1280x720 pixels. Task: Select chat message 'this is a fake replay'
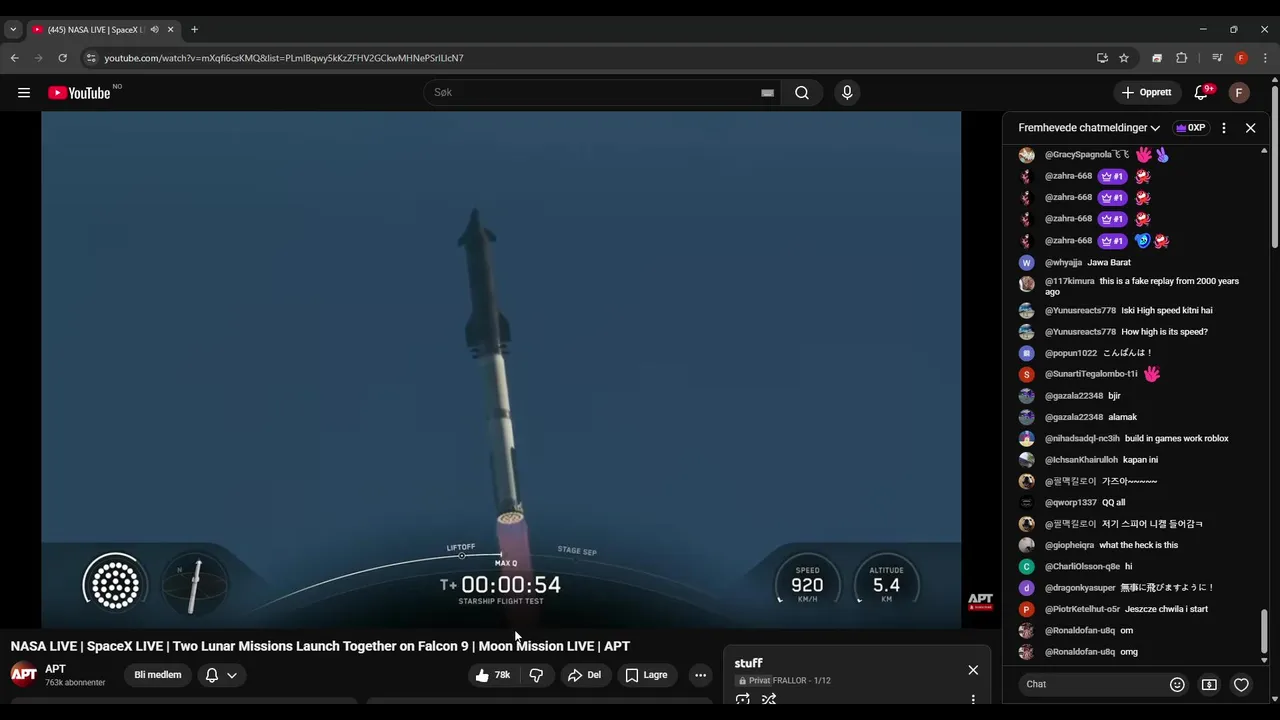[1140, 286]
